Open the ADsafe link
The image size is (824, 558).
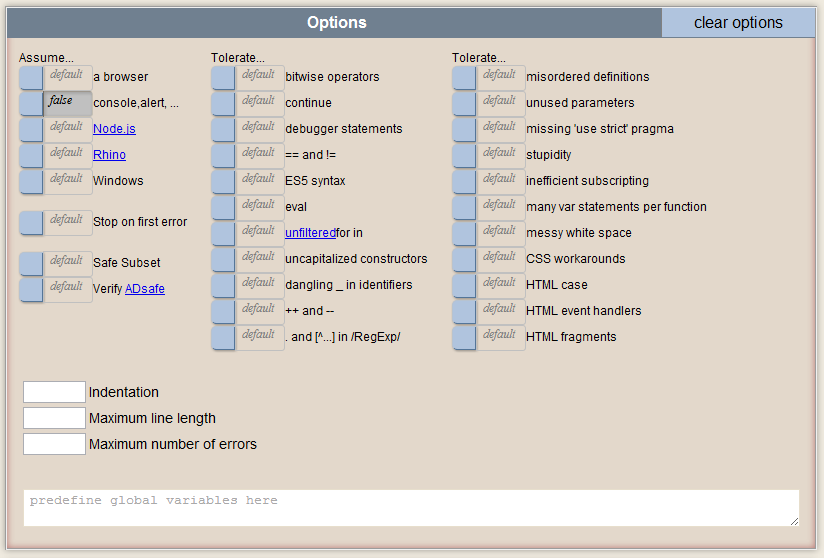[145, 289]
